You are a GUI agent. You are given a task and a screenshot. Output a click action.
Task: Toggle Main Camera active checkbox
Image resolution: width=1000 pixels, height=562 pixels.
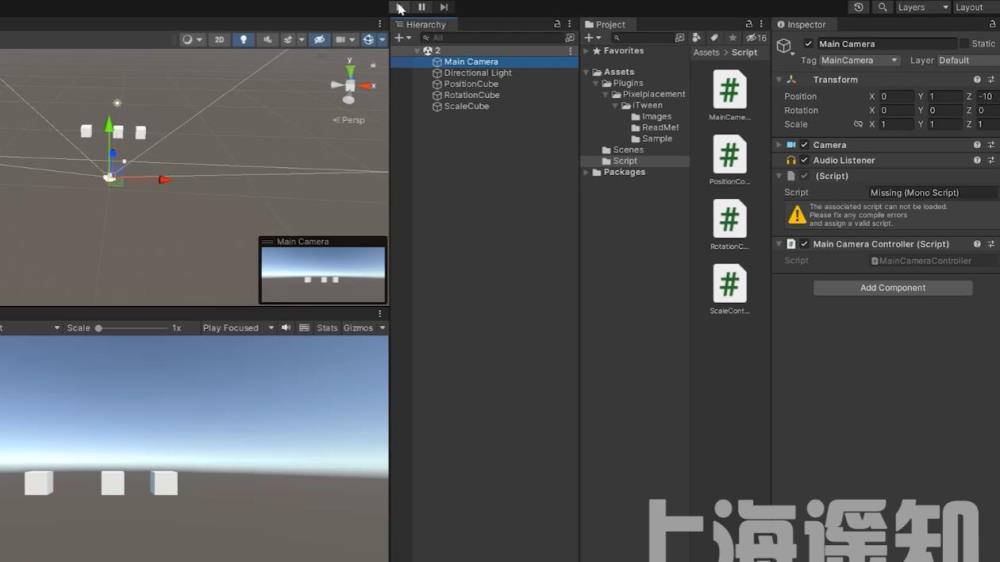pyautogui.click(x=808, y=43)
